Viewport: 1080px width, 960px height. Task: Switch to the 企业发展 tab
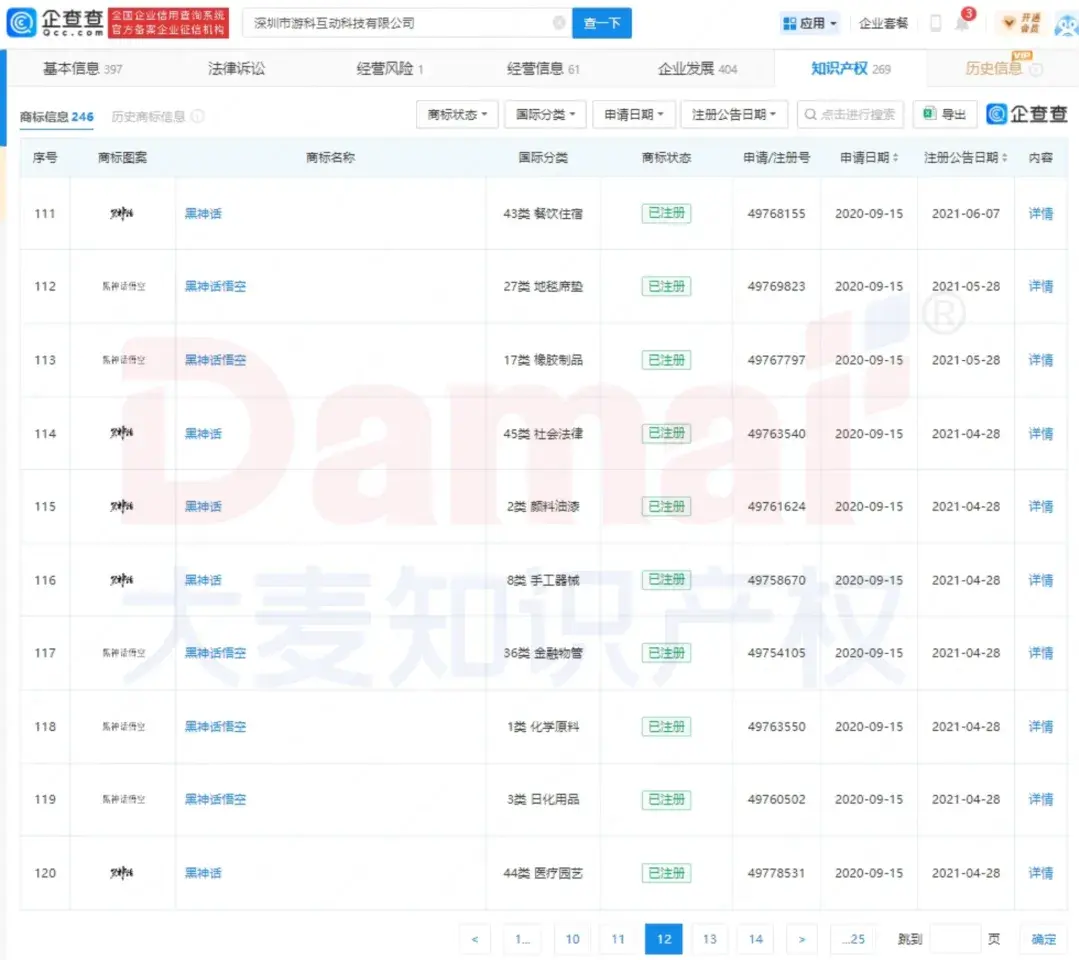[x=697, y=68]
